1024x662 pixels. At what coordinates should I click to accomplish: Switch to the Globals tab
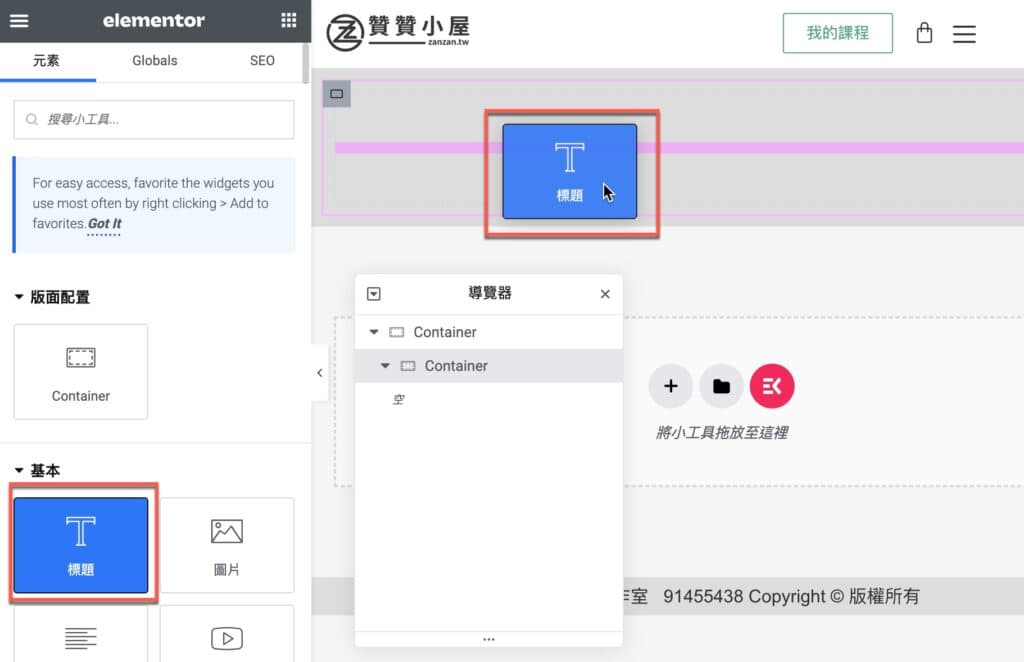pyautogui.click(x=155, y=61)
